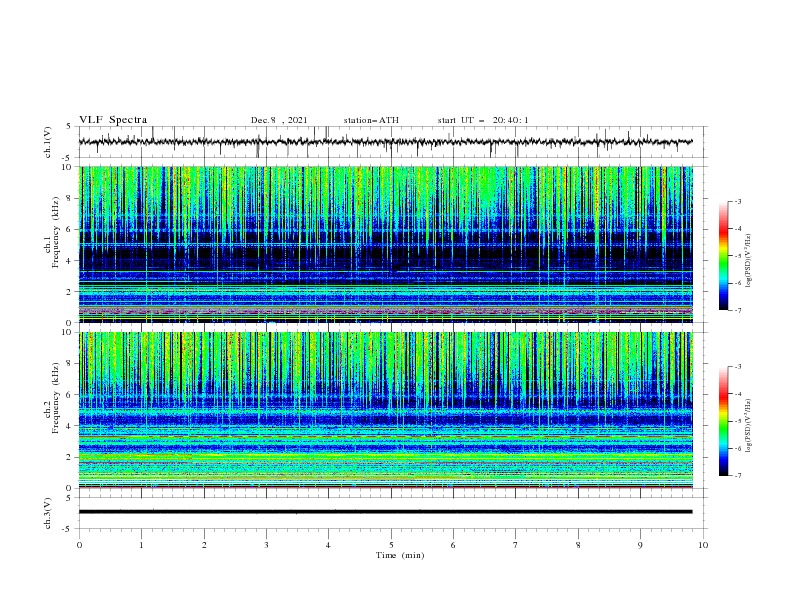
Task: Select the upper color bar's log(PSD) label
Action: [749, 261]
